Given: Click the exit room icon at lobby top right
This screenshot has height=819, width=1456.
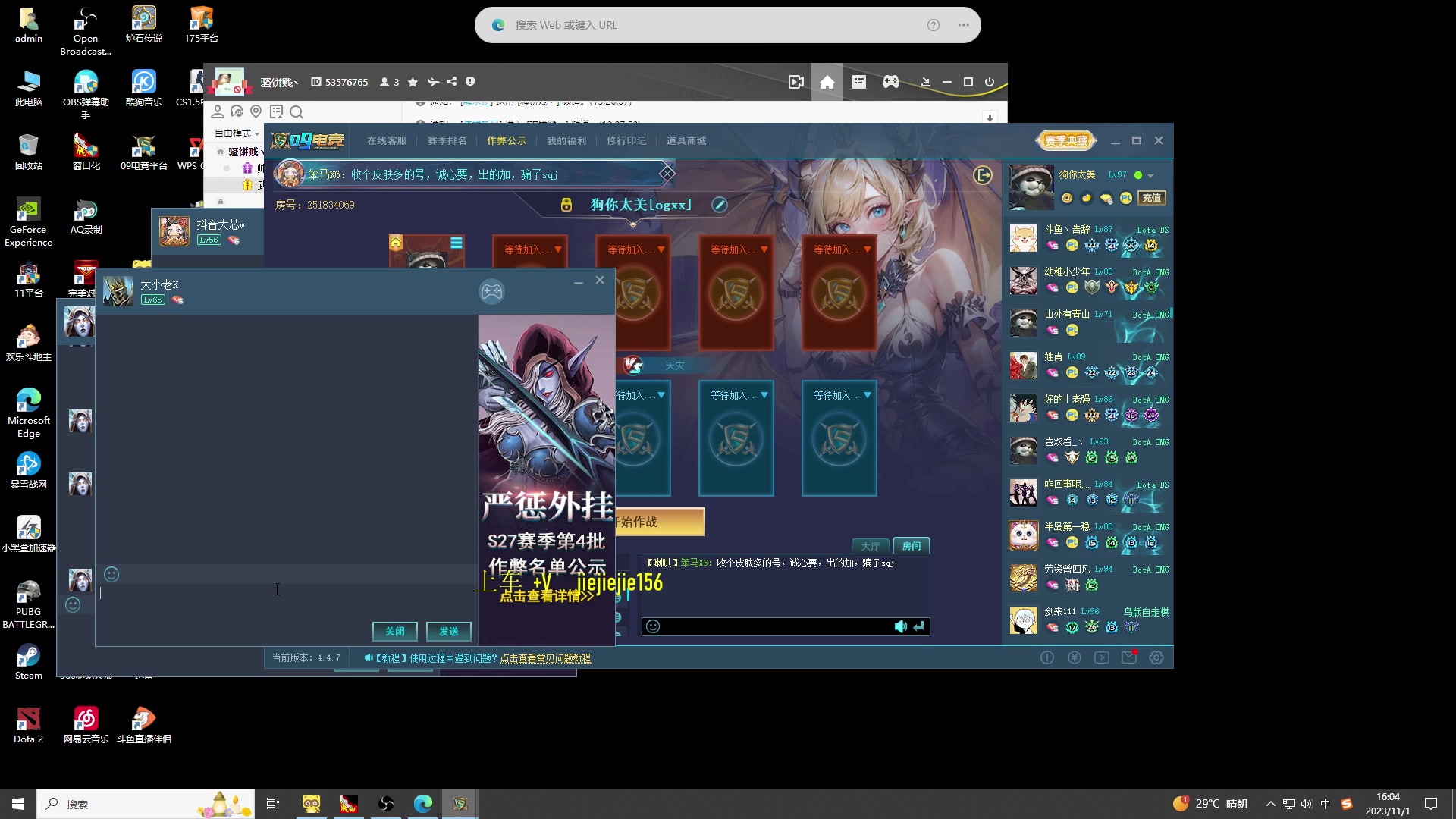Looking at the screenshot, I should [x=983, y=175].
